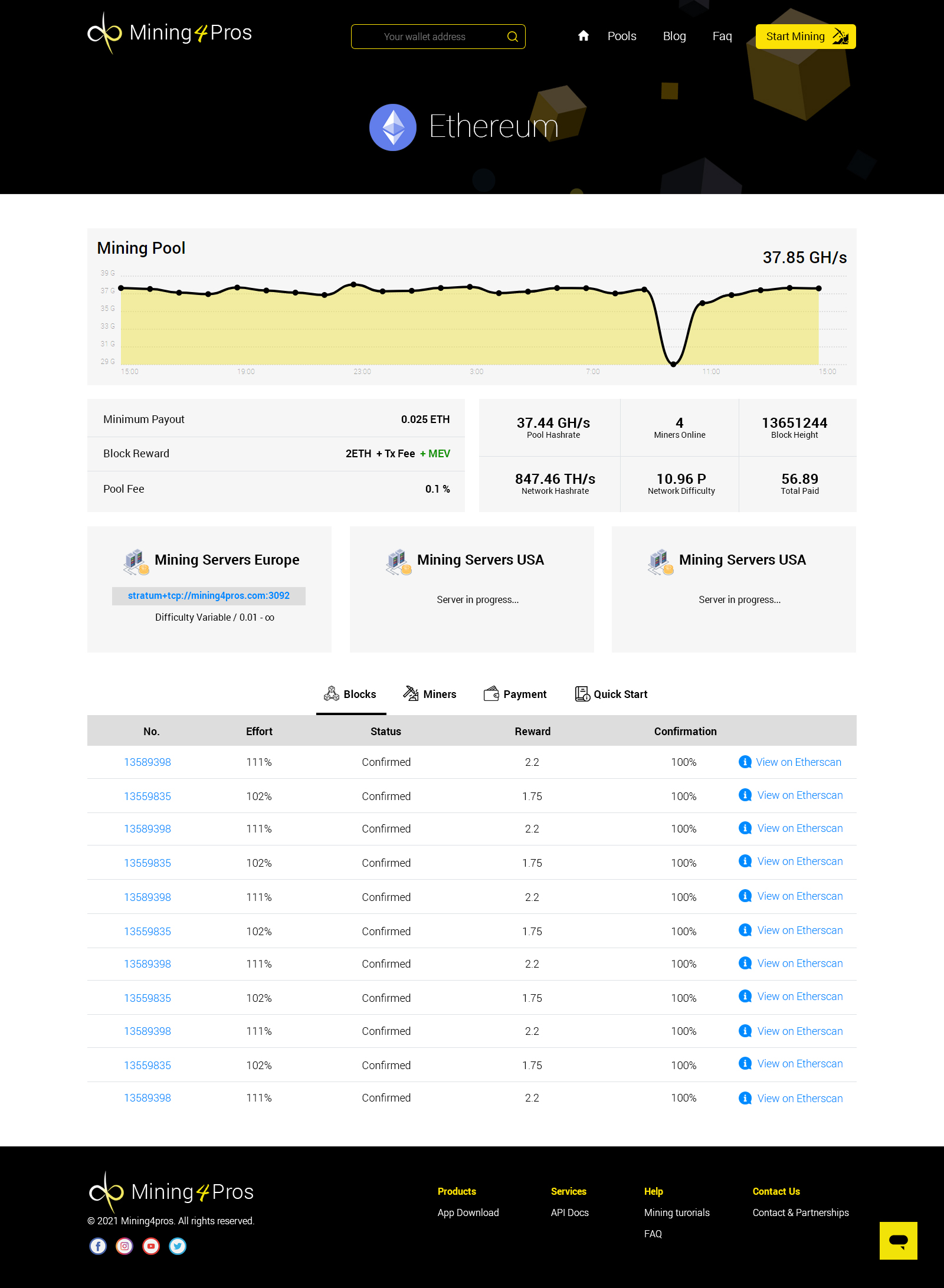The image size is (944, 1288).
Task: Switch to the Payment tab
Action: [x=515, y=694]
